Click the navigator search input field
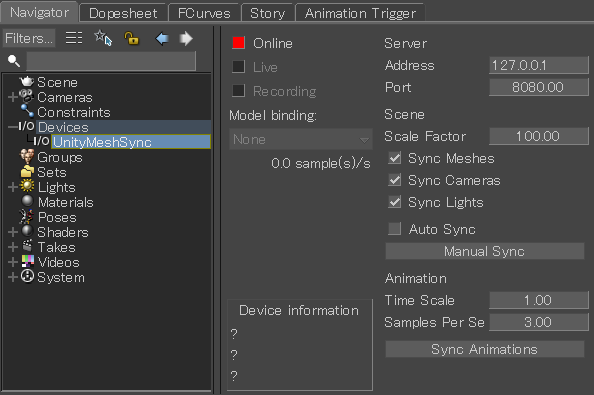This screenshot has height=395, width=594. point(111,61)
